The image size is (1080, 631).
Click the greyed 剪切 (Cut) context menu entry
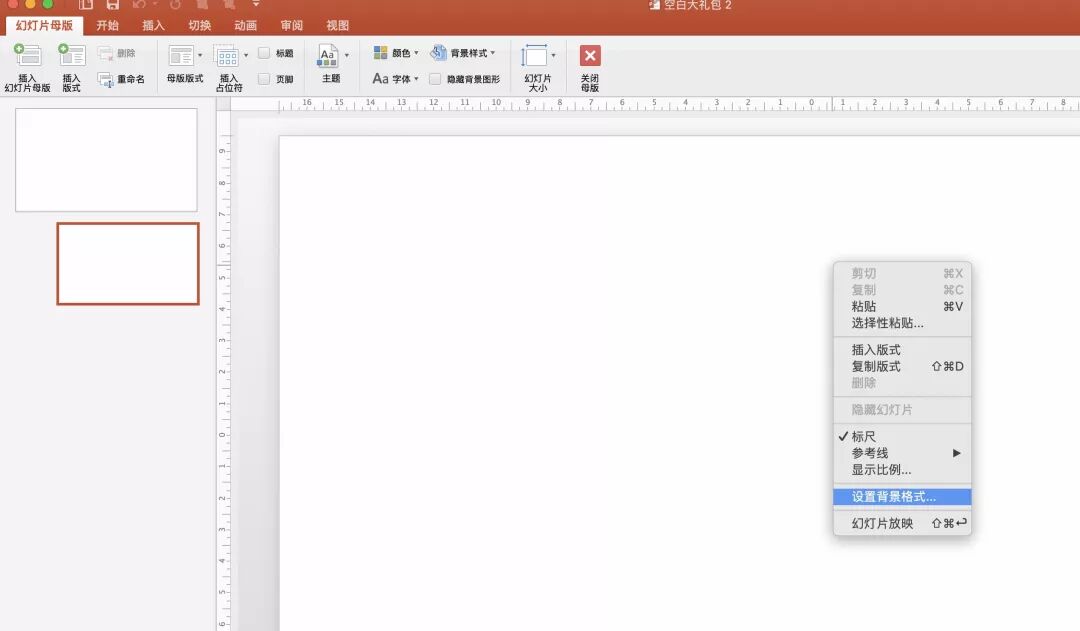(x=902, y=273)
